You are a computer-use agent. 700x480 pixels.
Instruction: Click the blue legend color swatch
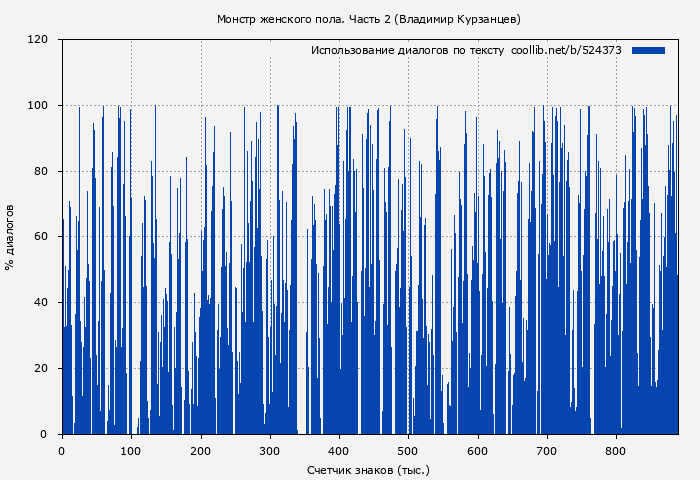pos(648,50)
